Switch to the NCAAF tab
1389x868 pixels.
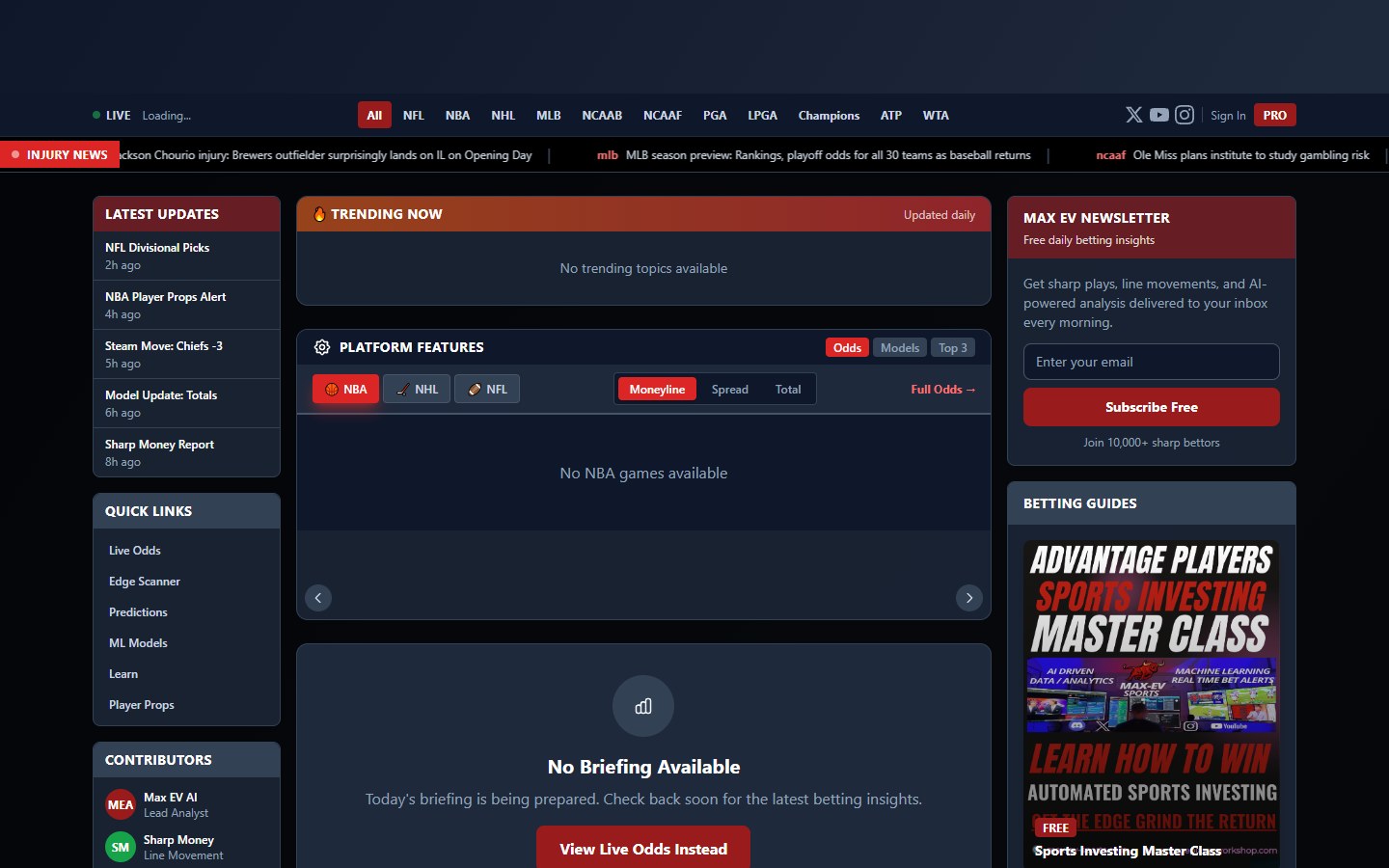(x=663, y=115)
